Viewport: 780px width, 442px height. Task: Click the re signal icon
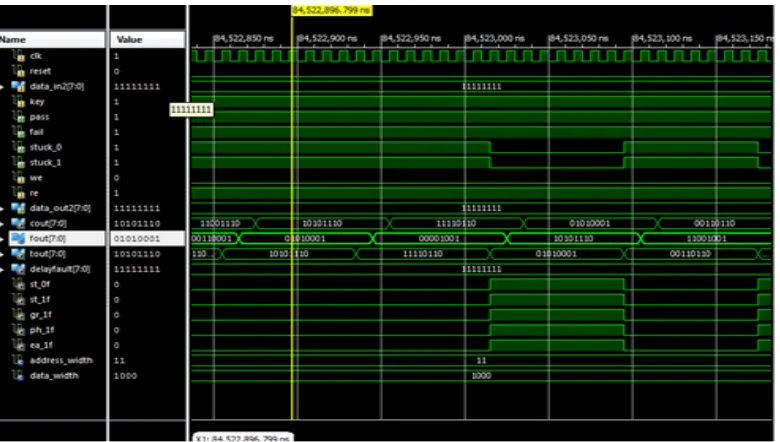tap(19, 193)
